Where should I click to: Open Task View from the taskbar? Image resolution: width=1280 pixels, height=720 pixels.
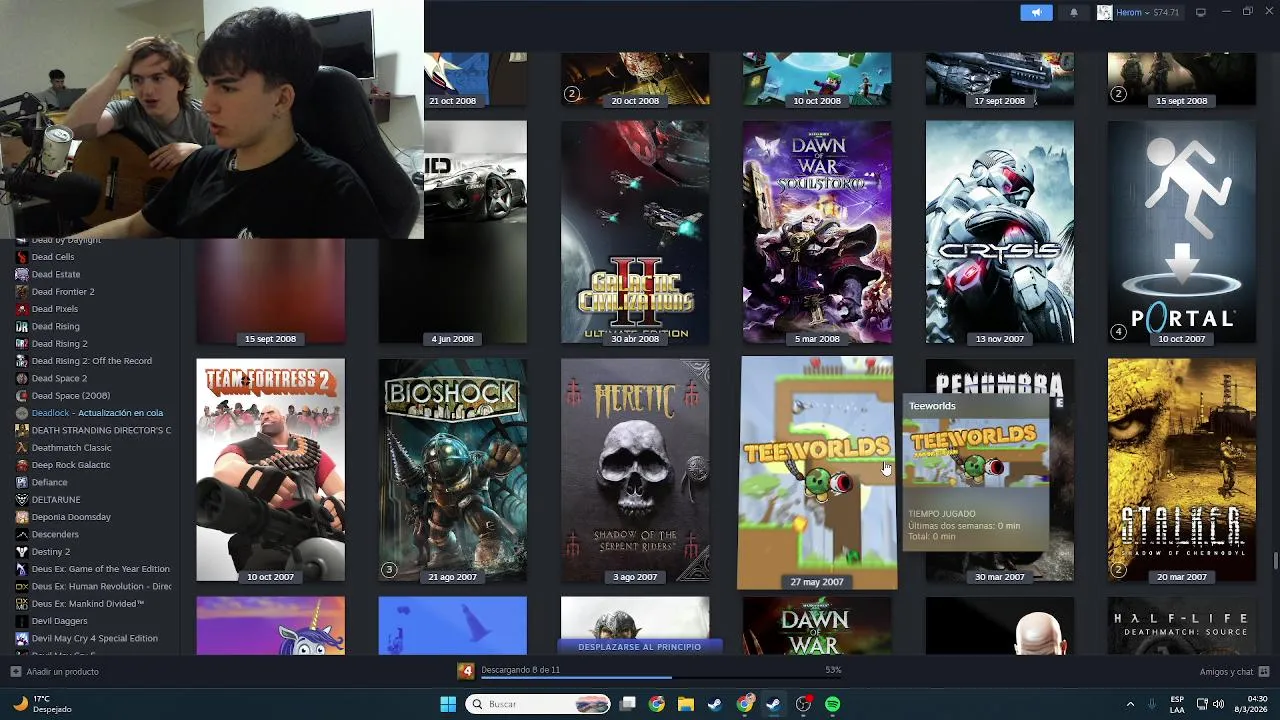point(628,704)
